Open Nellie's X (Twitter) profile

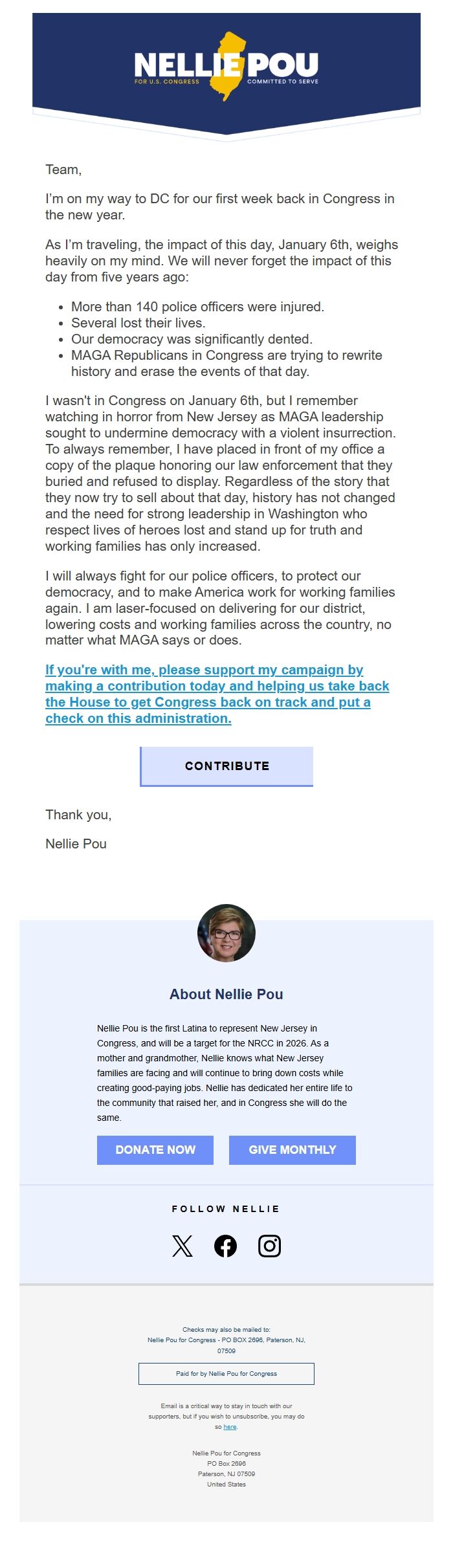182,1245
